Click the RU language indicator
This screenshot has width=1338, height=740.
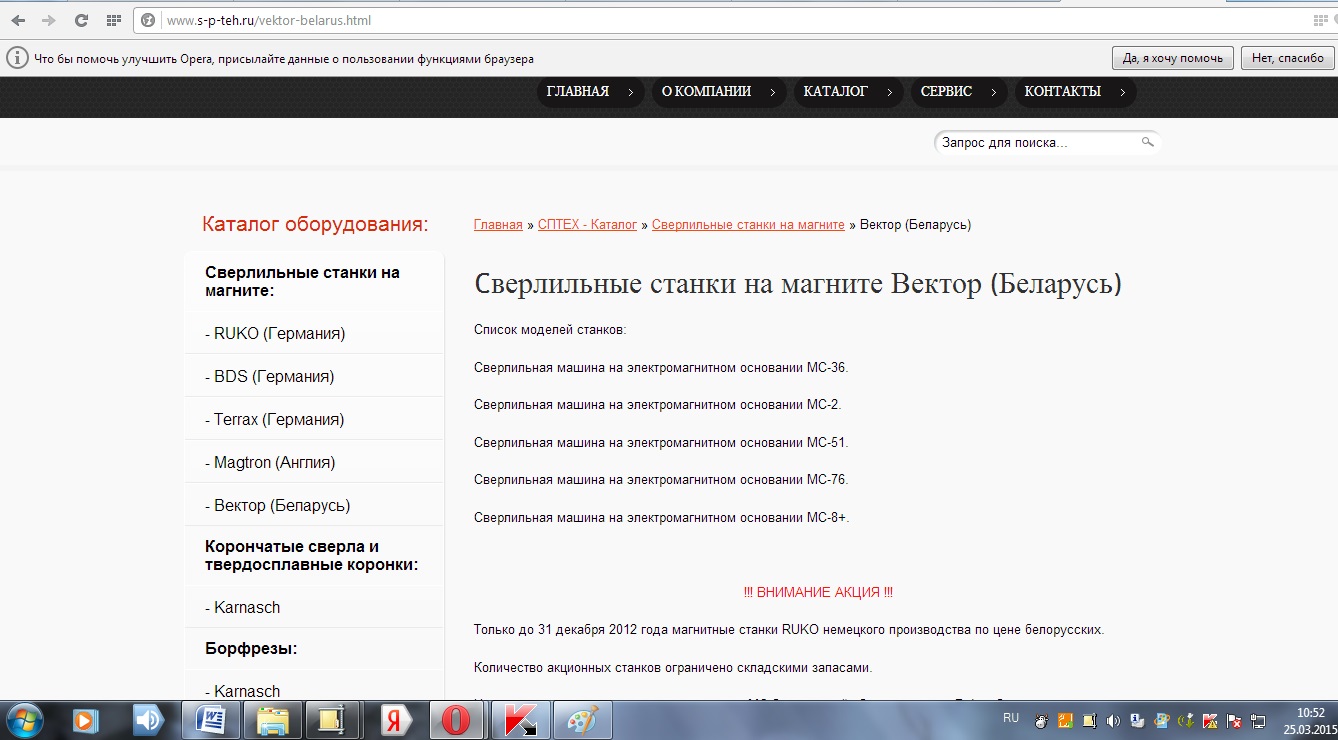tap(1011, 718)
